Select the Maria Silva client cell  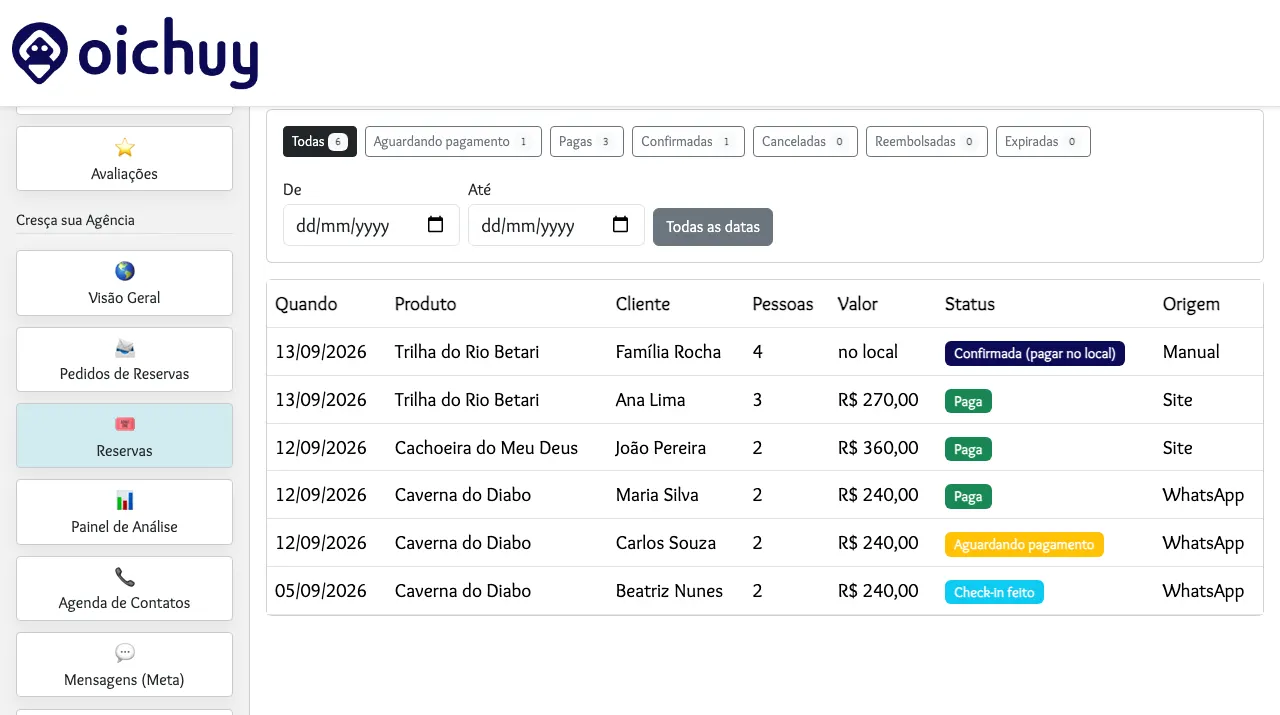657,495
